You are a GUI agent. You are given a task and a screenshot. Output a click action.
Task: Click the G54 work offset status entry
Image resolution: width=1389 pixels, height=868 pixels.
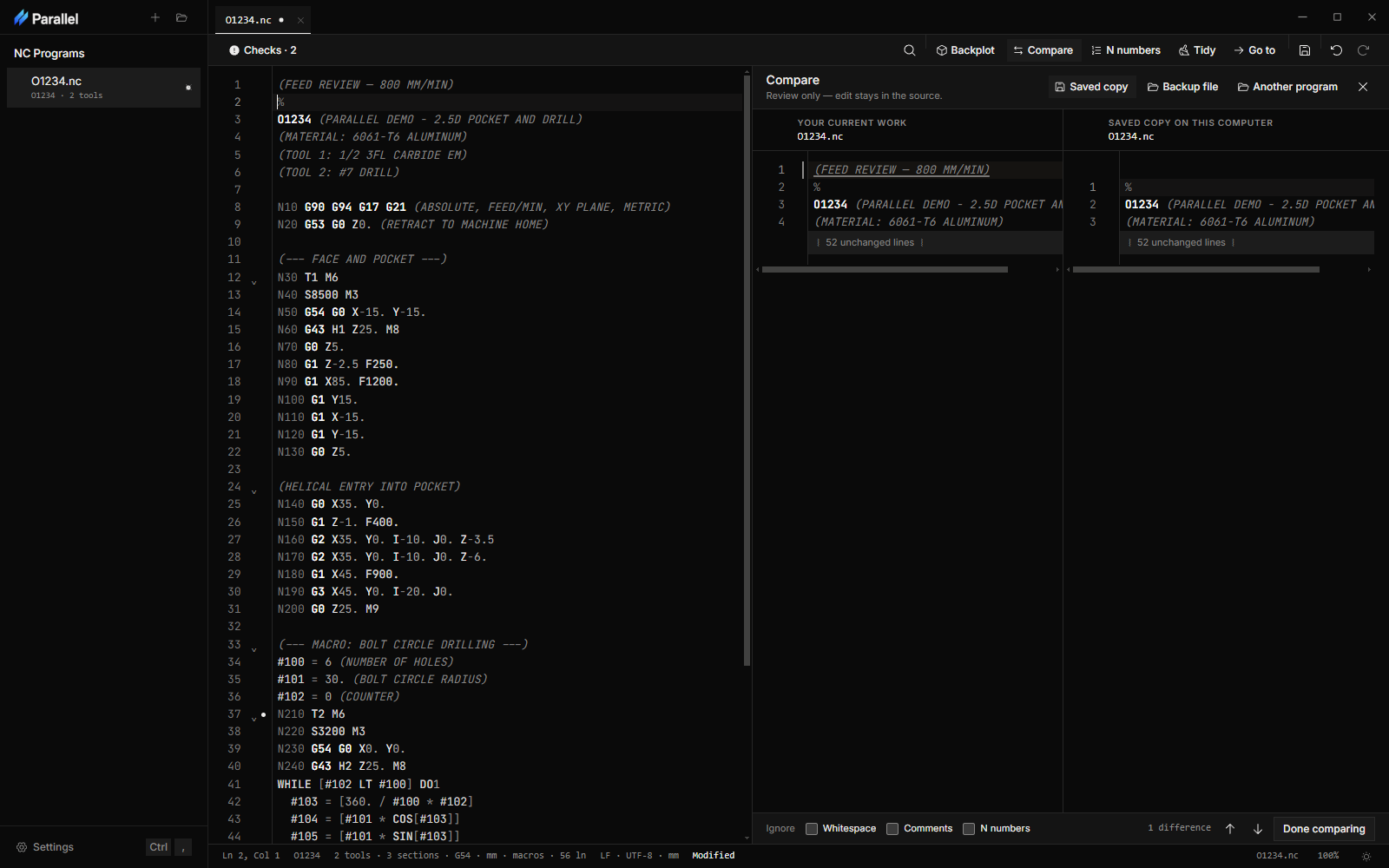point(463,856)
